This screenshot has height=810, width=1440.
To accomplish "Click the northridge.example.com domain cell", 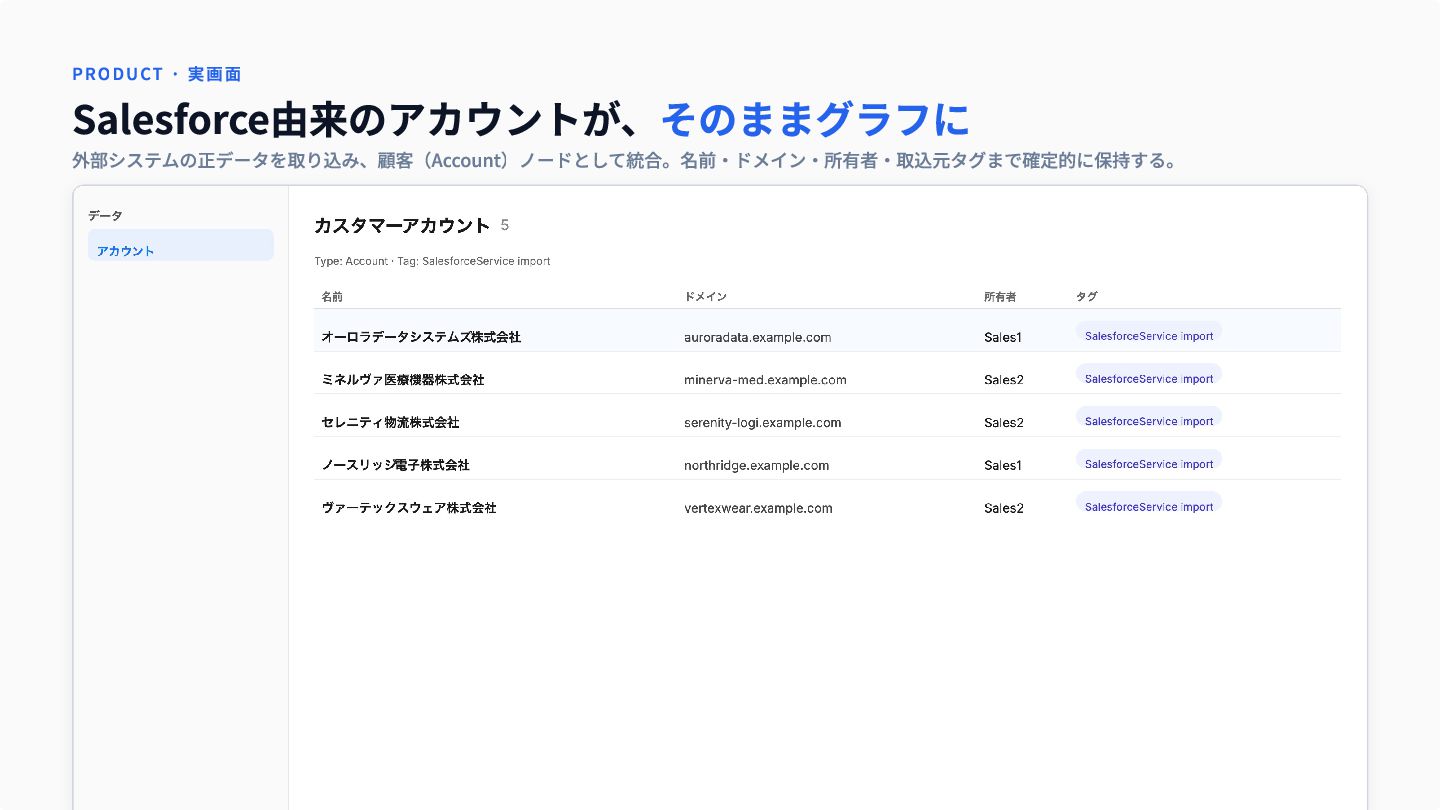I will tap(757, 465).
